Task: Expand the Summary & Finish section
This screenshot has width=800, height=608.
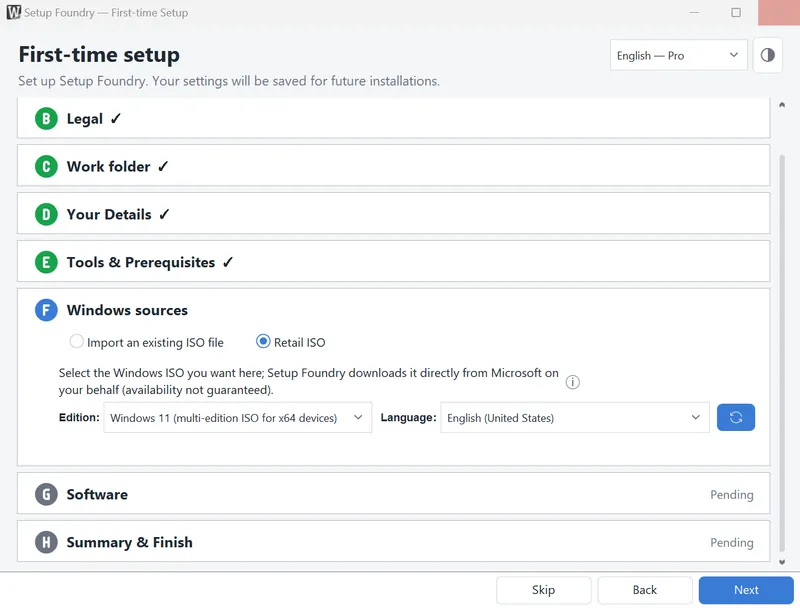Action: point(393,541)
